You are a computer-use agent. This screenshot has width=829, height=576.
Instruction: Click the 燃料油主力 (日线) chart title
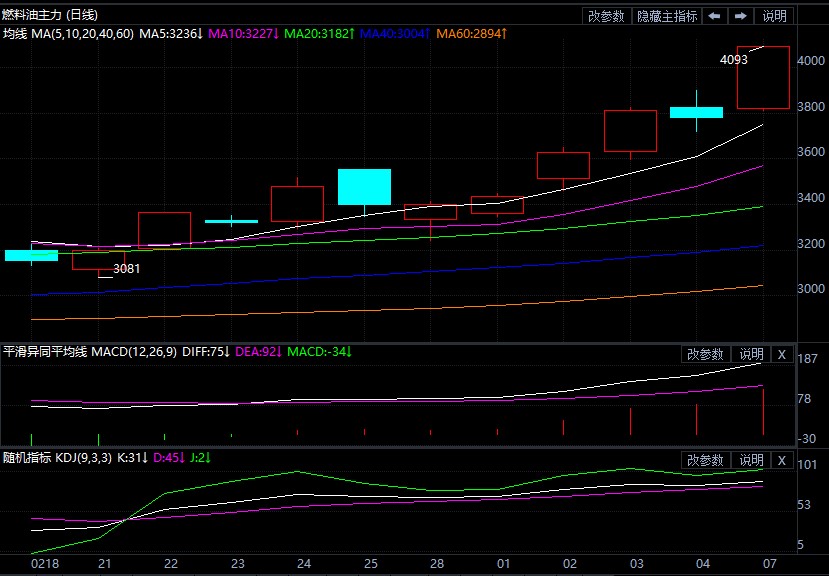coord(49,15)
